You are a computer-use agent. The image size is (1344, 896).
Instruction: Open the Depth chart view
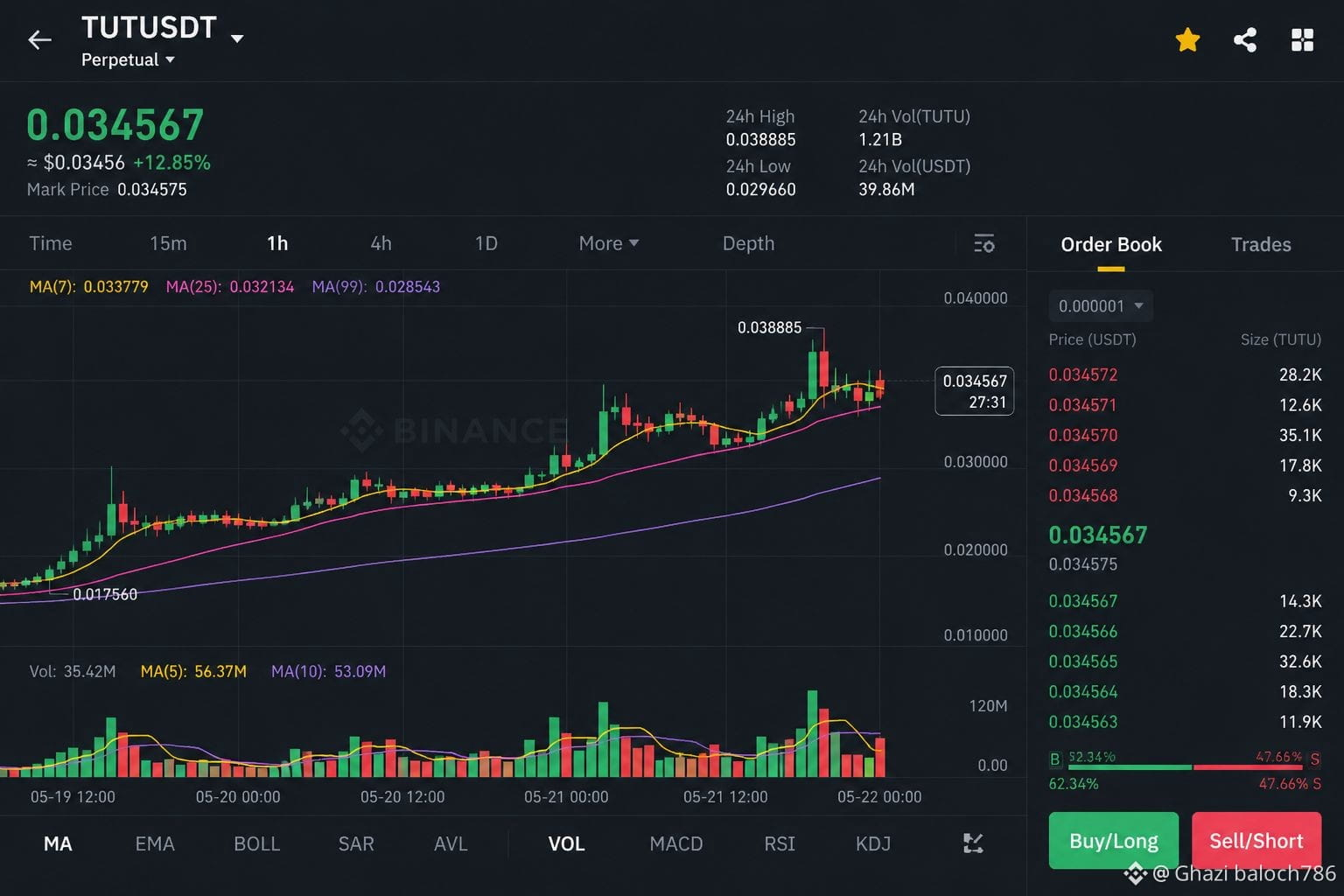[748, 243]
